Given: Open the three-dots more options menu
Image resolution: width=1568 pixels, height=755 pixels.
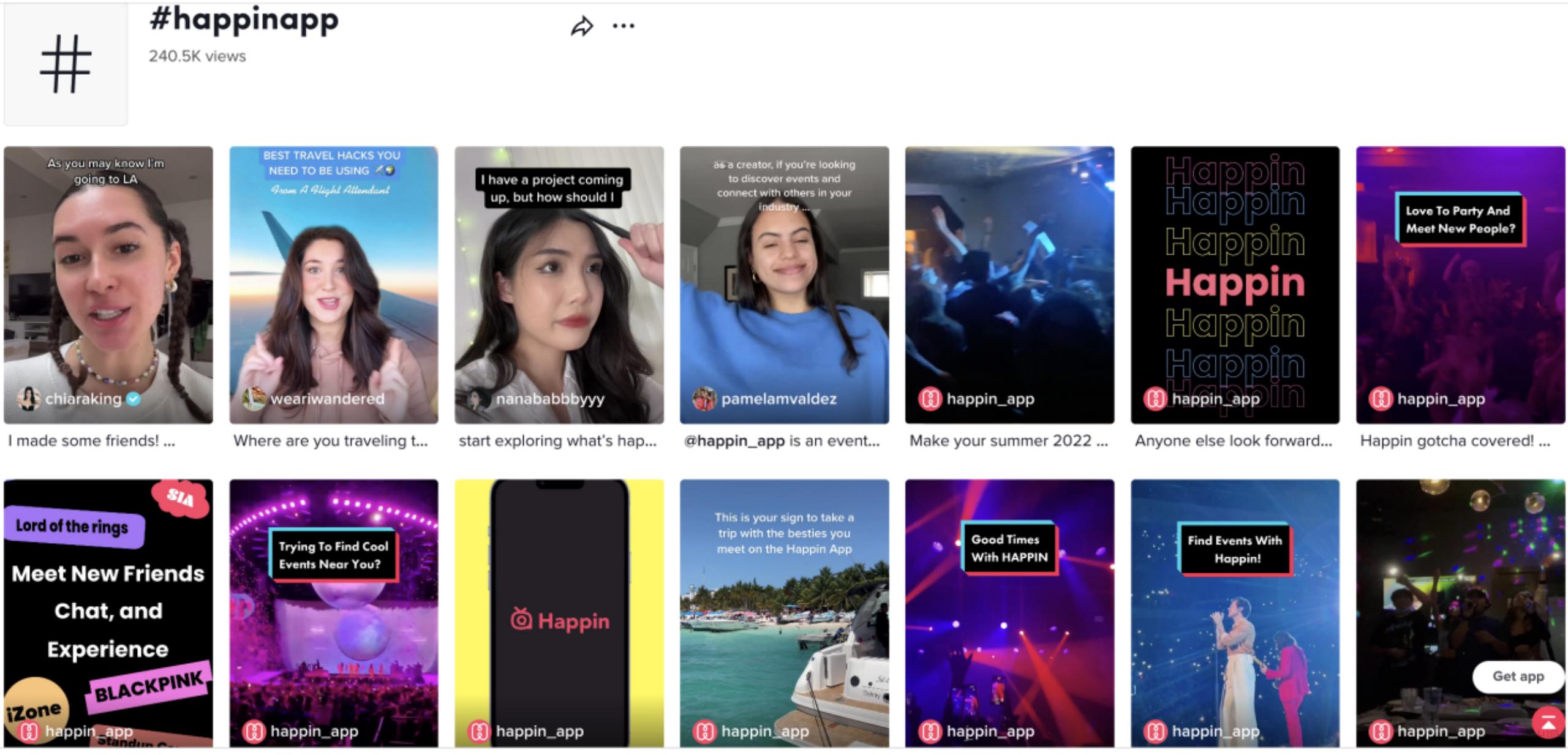Looking at the screenshot, I should click(x=623, y=26).
